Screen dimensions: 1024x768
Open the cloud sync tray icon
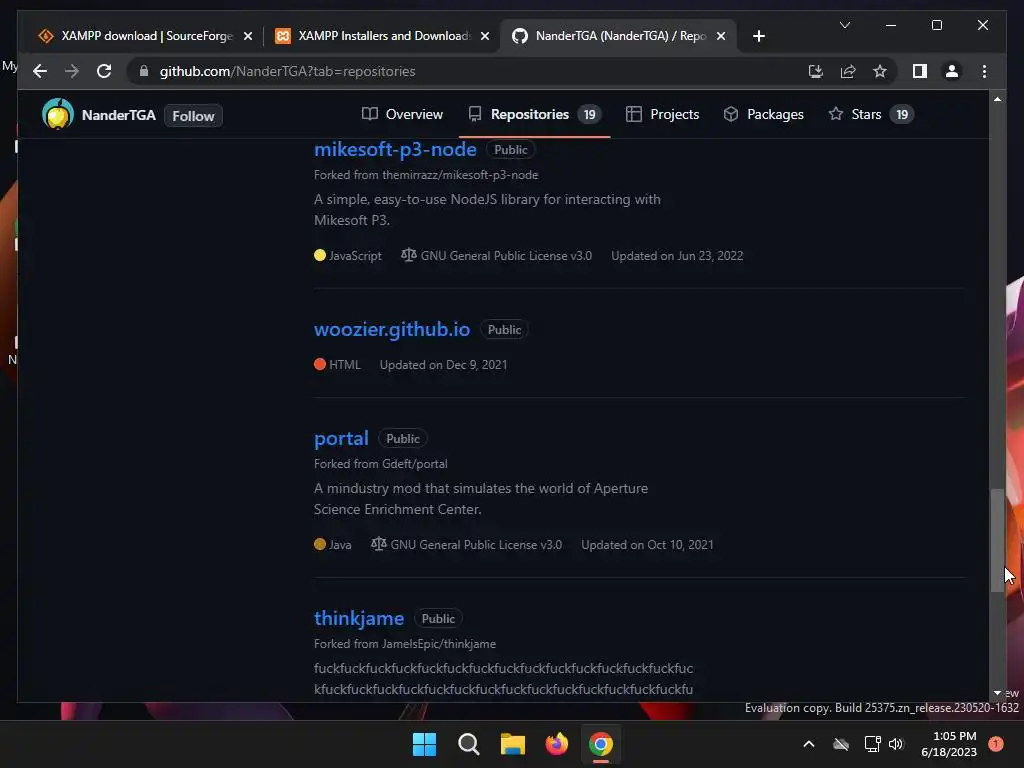coord(841,744)
